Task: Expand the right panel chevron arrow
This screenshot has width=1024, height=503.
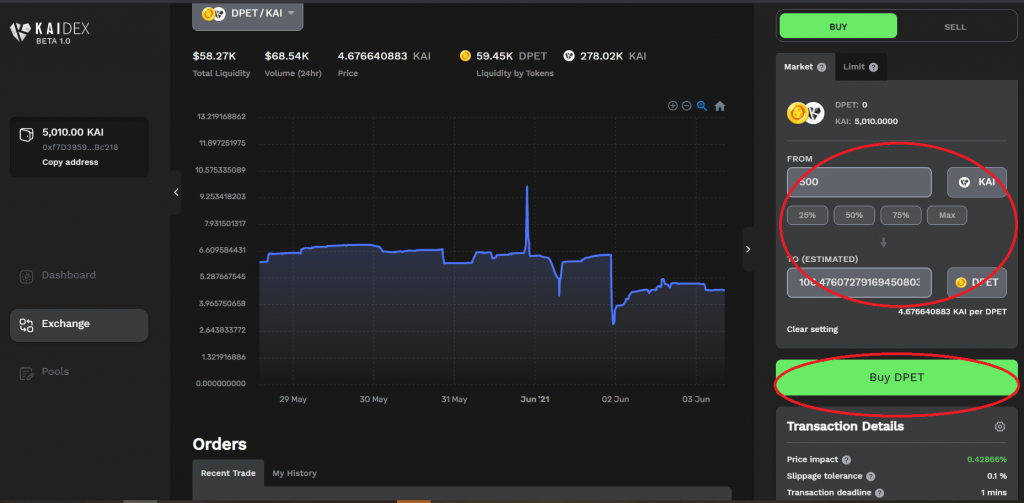Action: (748, 250)
